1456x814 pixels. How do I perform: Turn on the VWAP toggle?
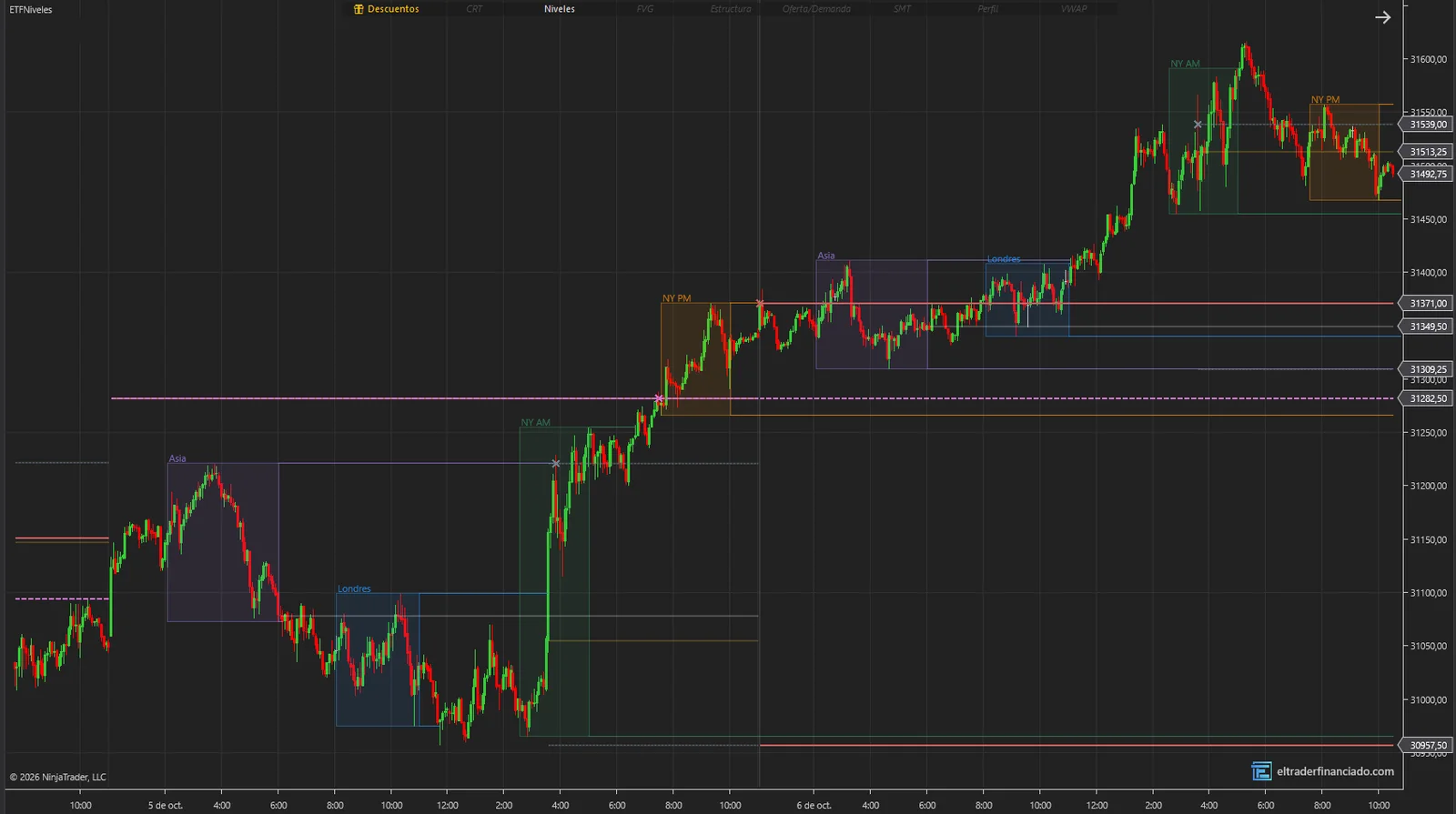pyautogui.click(x=1074, y=9)
